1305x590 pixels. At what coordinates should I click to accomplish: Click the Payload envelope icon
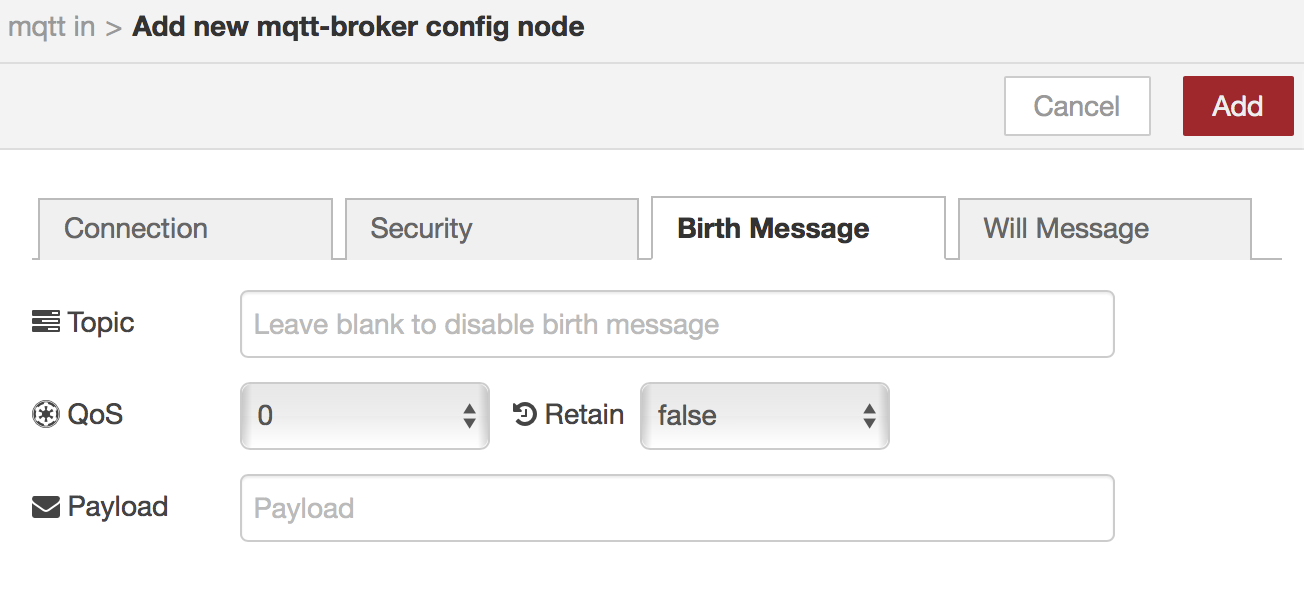46,507
